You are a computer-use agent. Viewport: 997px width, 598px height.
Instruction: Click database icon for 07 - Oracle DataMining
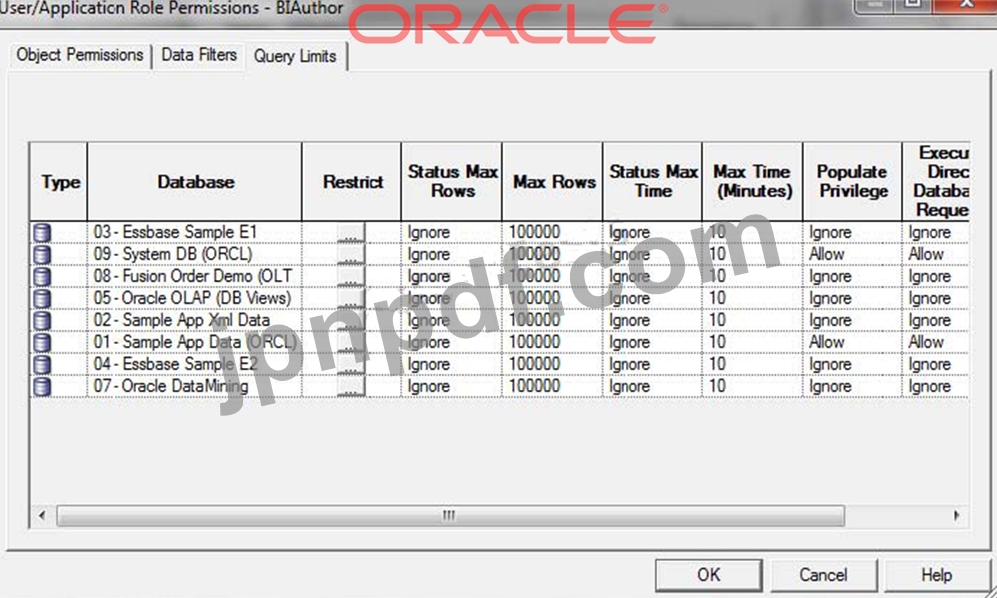42,387
